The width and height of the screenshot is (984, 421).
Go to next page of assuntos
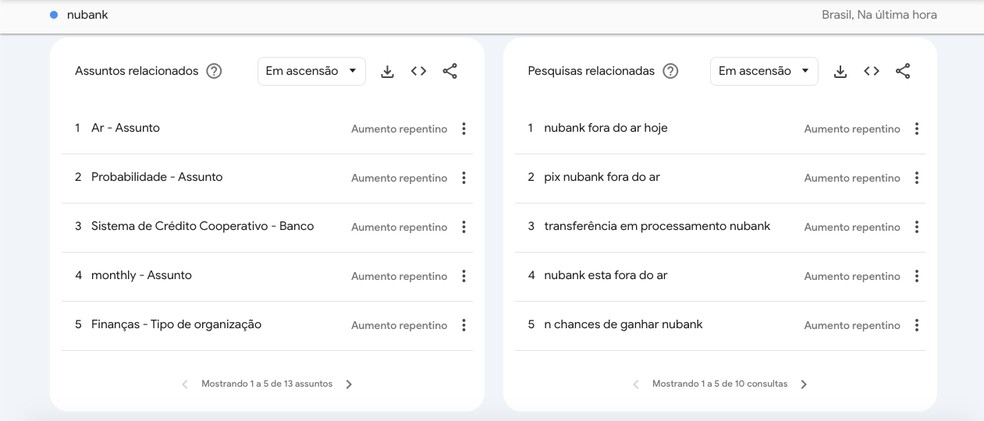click(x=350, y=384)
